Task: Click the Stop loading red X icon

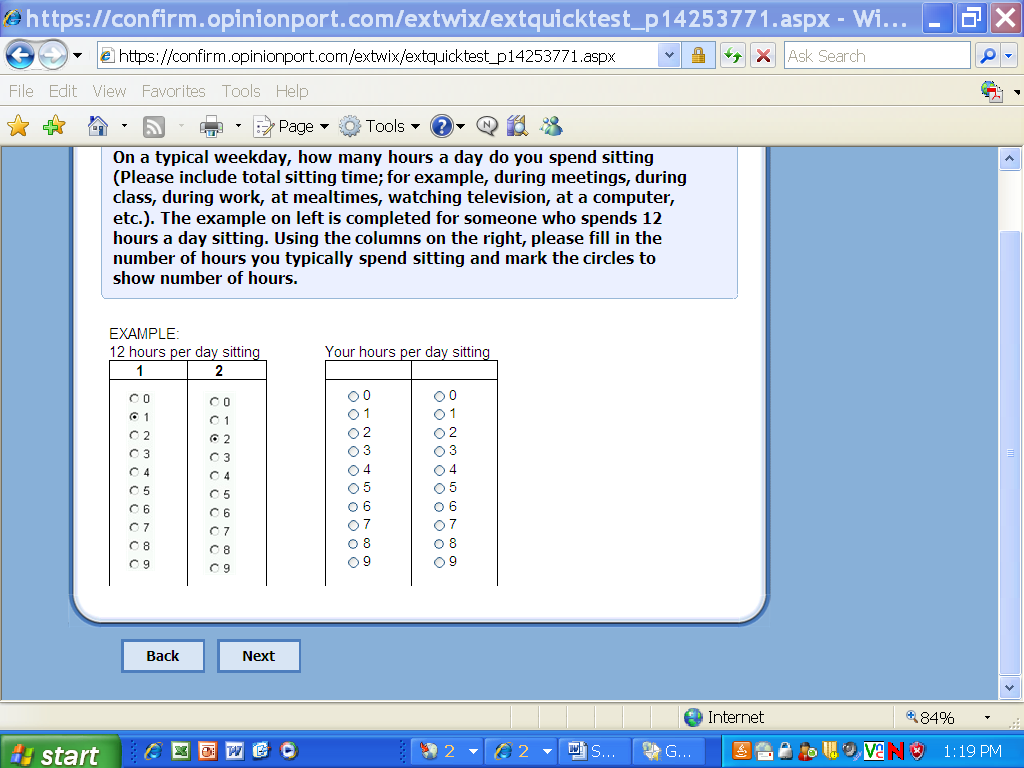Action: [x=763, y=56]
